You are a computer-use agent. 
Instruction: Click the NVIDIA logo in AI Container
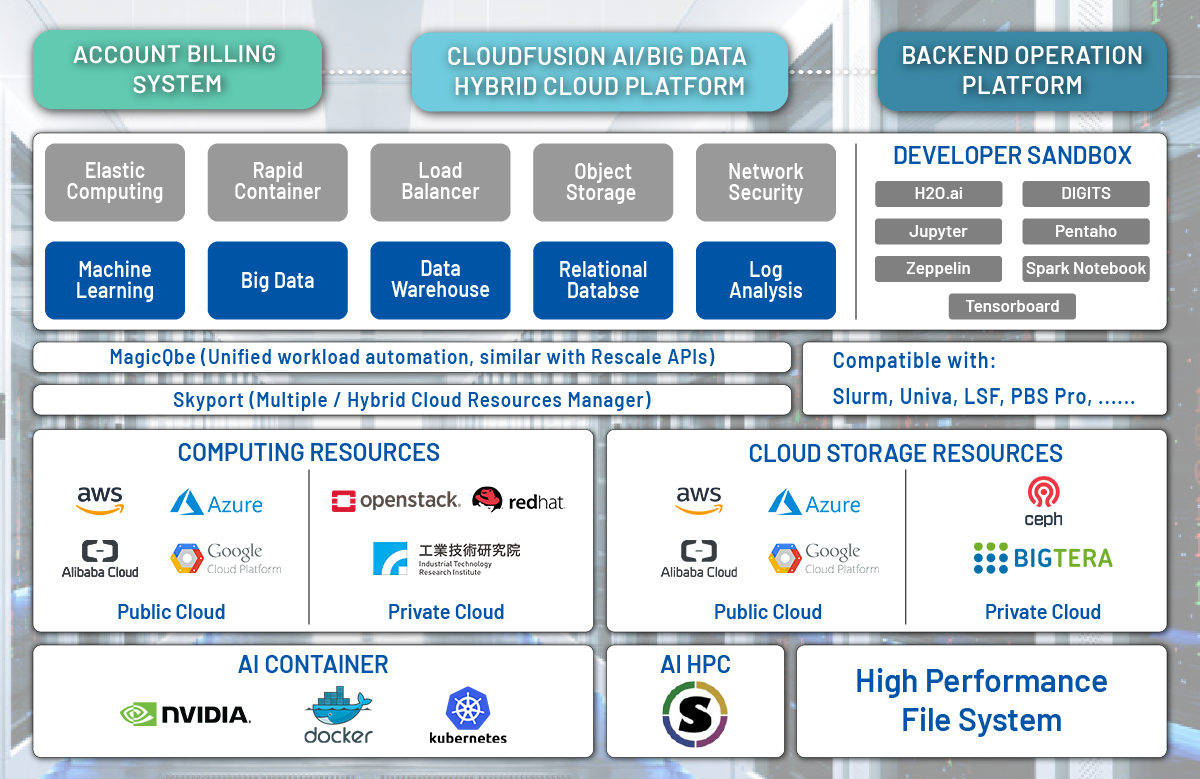[x=185, y=714]
